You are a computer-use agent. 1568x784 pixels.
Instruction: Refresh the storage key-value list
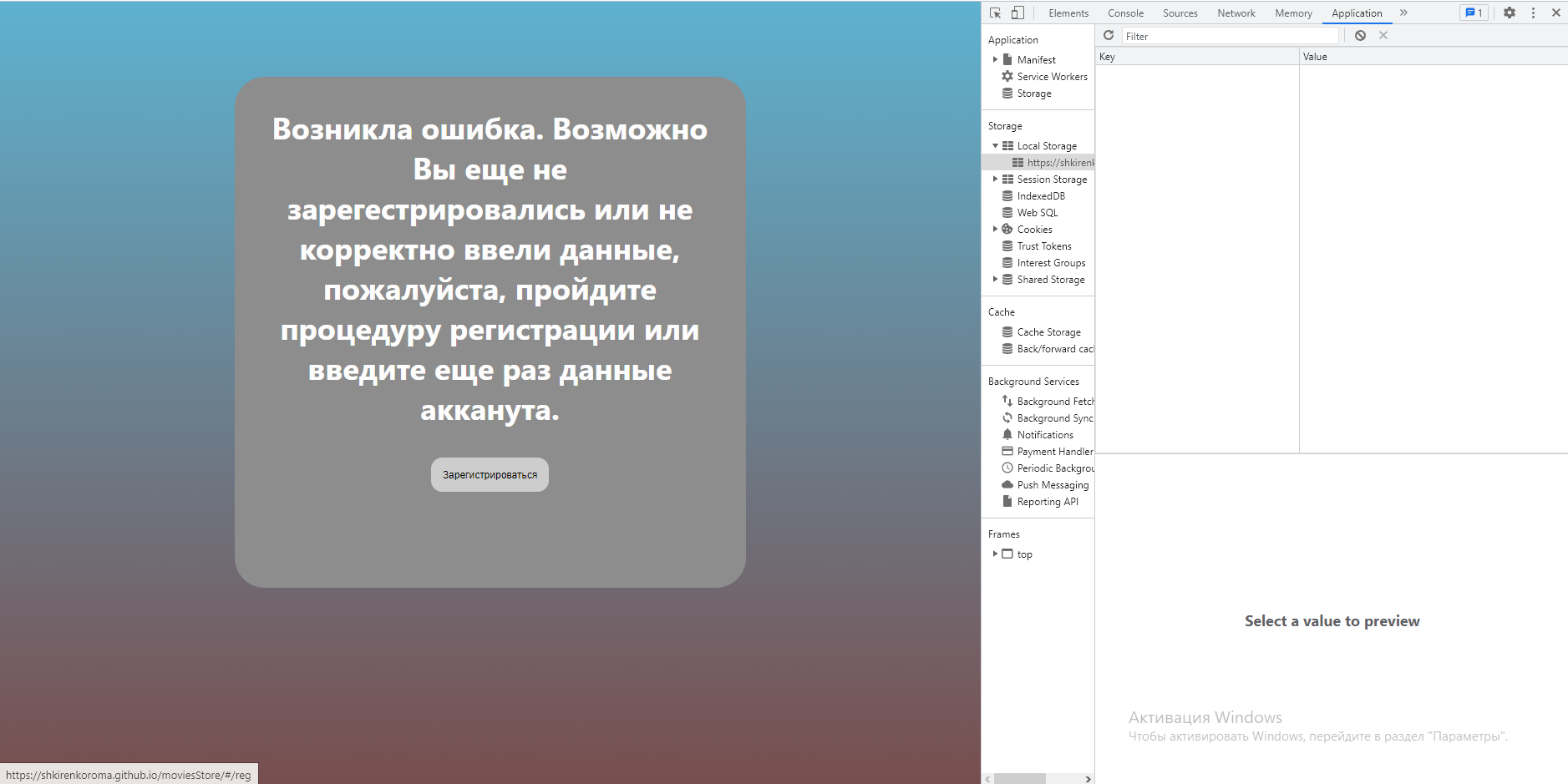[x=1109, y=35]
